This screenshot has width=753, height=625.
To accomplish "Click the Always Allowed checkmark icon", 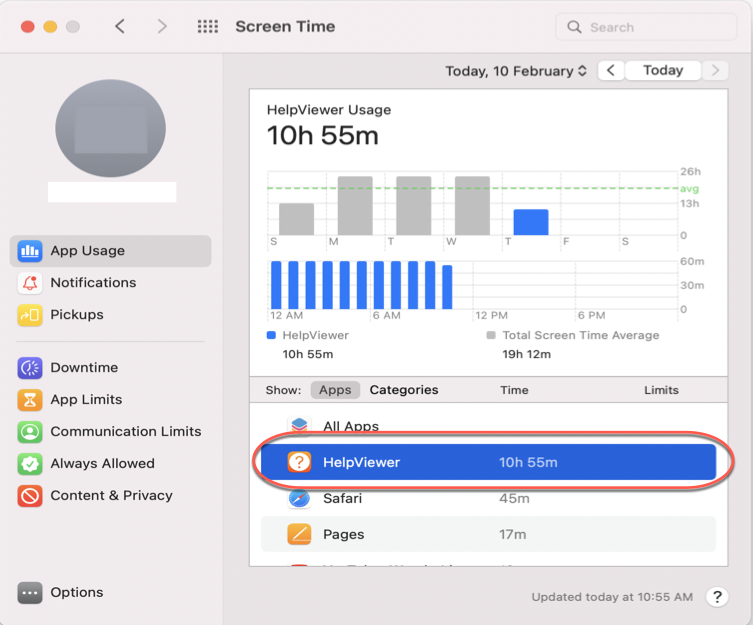I will coord(30,464).
